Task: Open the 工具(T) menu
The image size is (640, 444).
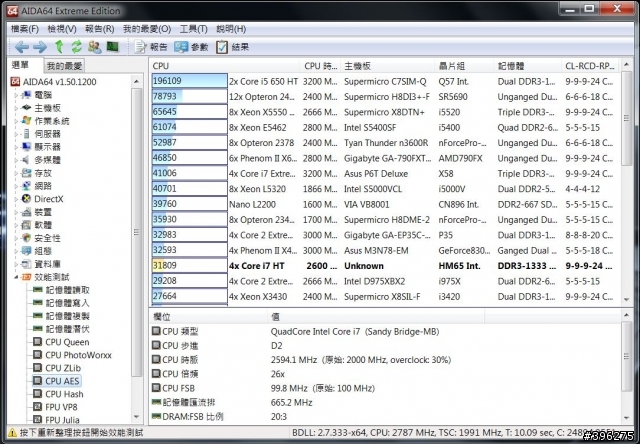Action: [193, 29]
